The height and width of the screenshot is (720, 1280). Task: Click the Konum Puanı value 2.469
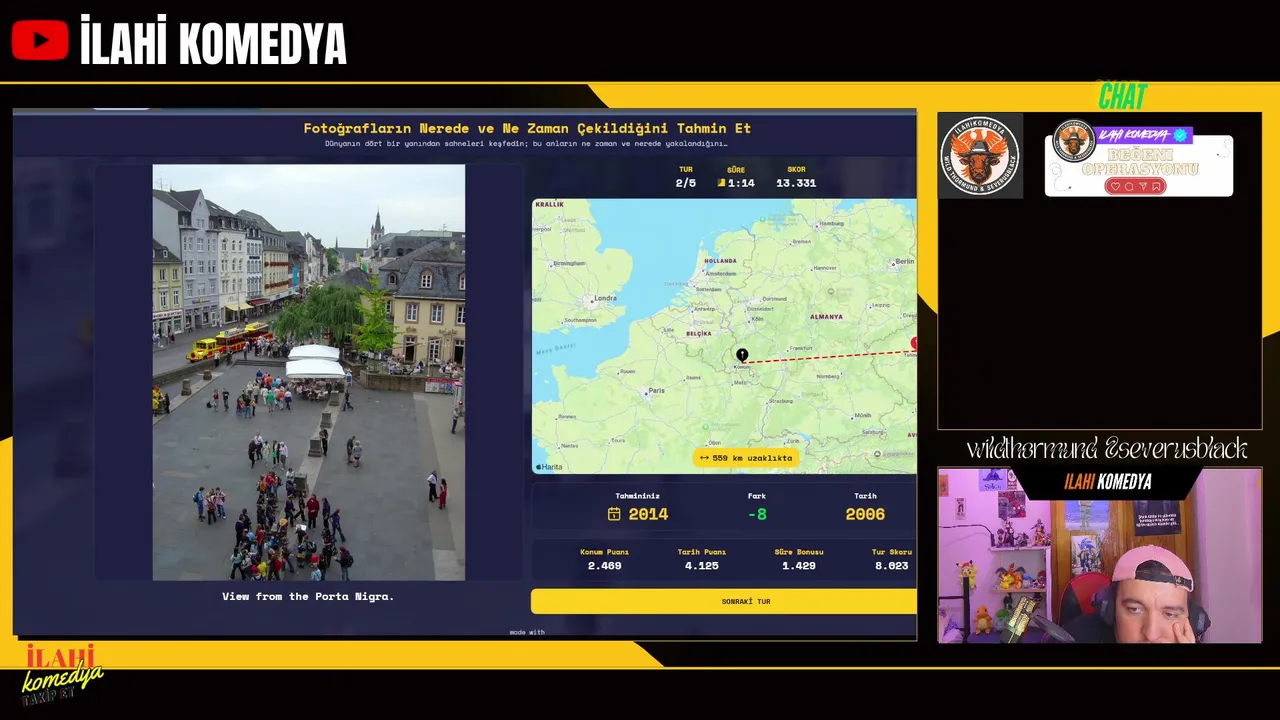click(604, 566)
